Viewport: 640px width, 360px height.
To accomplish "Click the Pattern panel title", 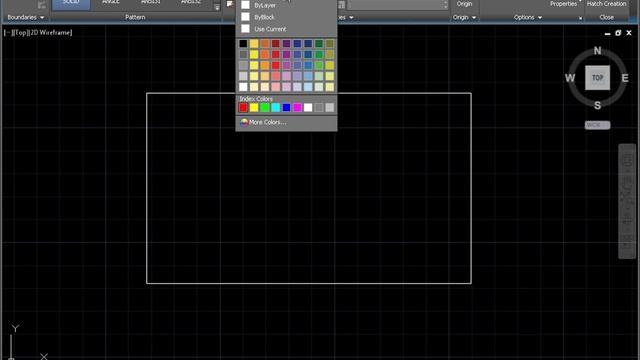I will 135,17.
